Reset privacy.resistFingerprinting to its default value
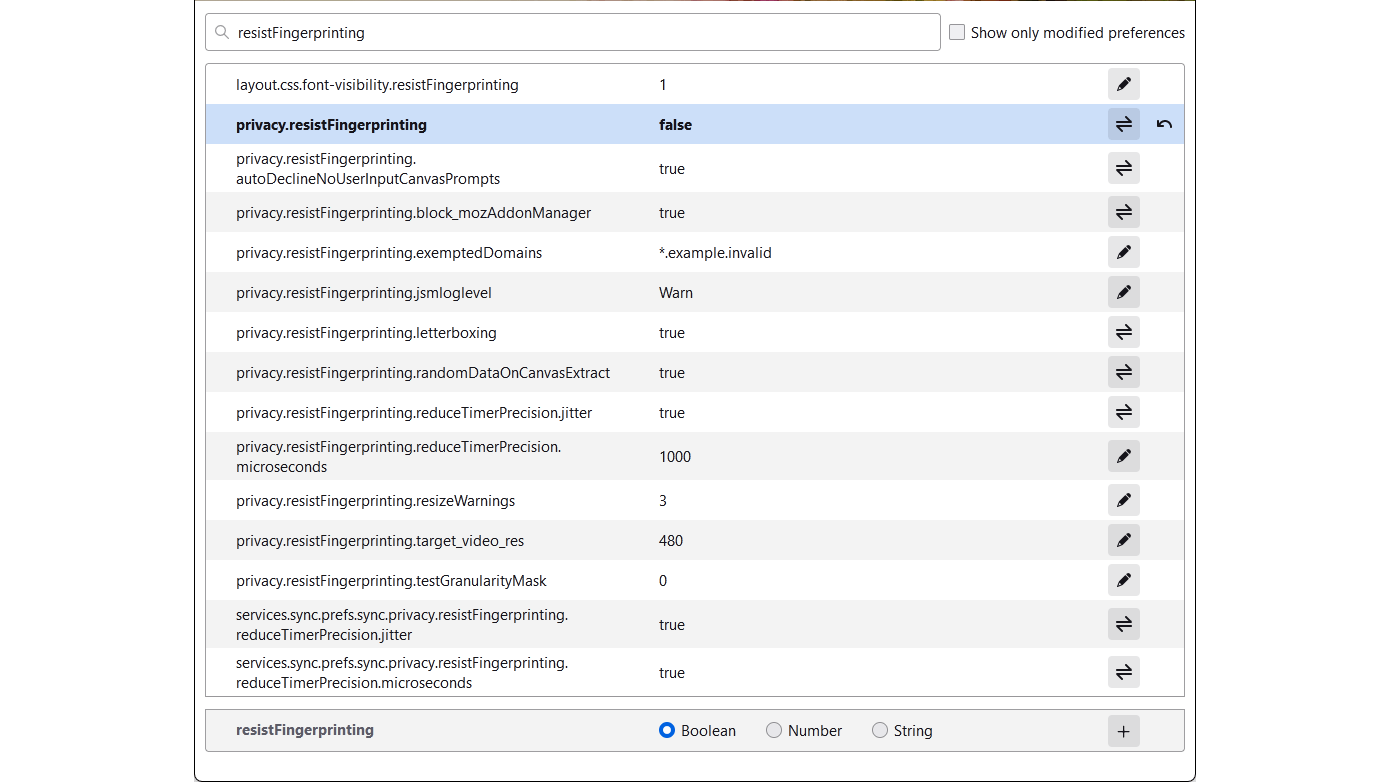Screen dimensions: 1390x782 (x=1164, y=124)
